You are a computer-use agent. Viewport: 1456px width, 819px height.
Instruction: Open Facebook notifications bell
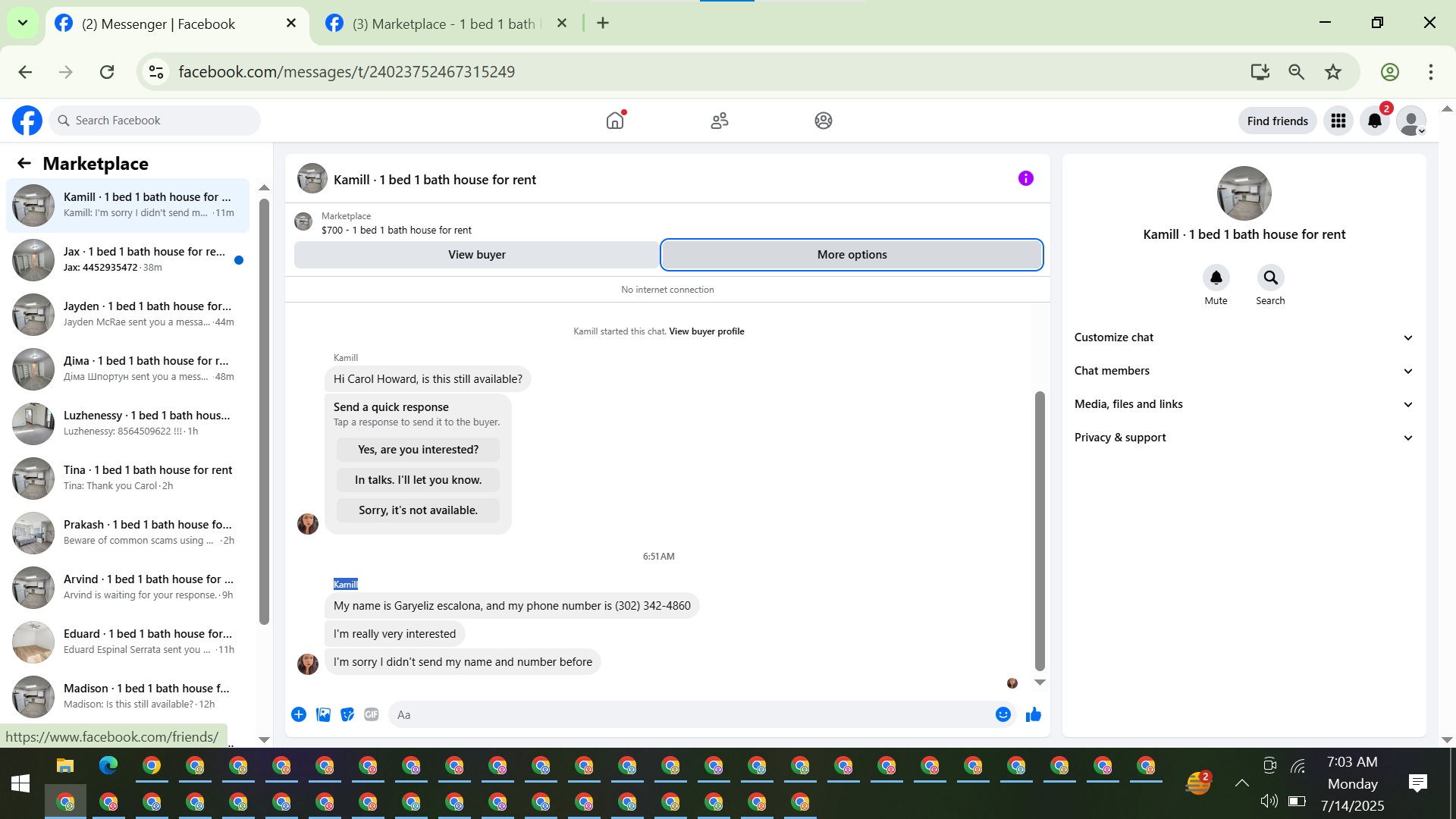point(1374,121)
